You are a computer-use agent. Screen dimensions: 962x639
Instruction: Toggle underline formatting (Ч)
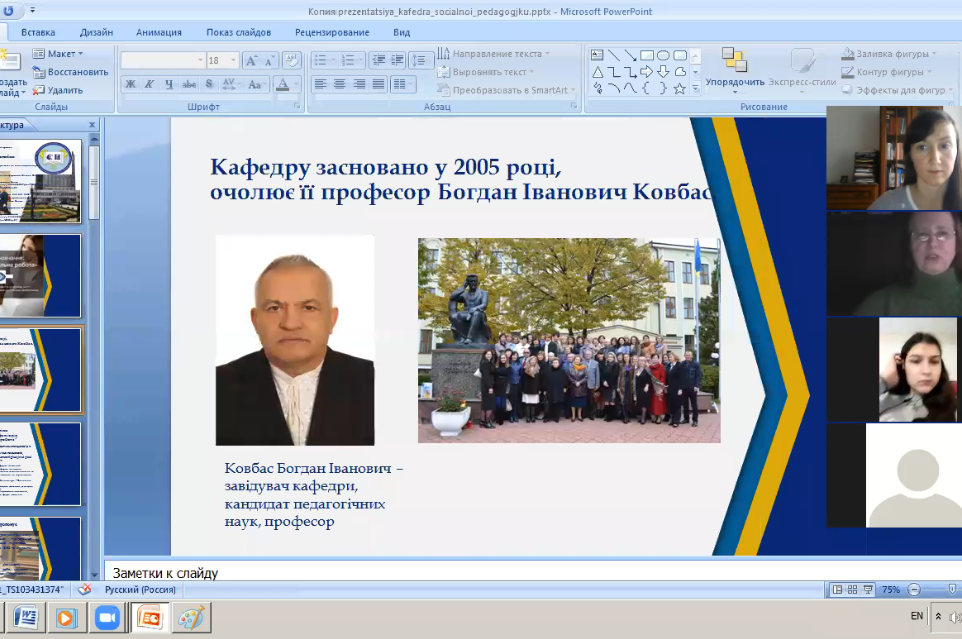click(x=168, y=85)
